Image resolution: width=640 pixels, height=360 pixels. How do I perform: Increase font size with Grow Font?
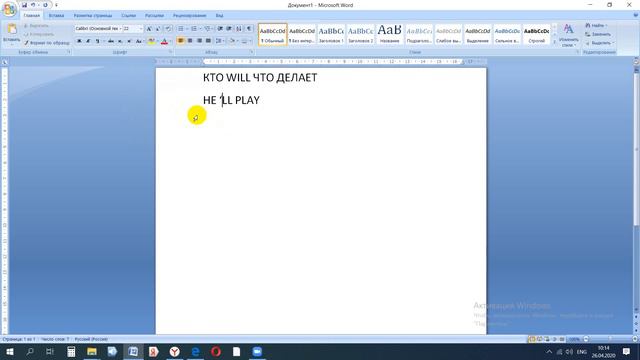pos(149,29)
